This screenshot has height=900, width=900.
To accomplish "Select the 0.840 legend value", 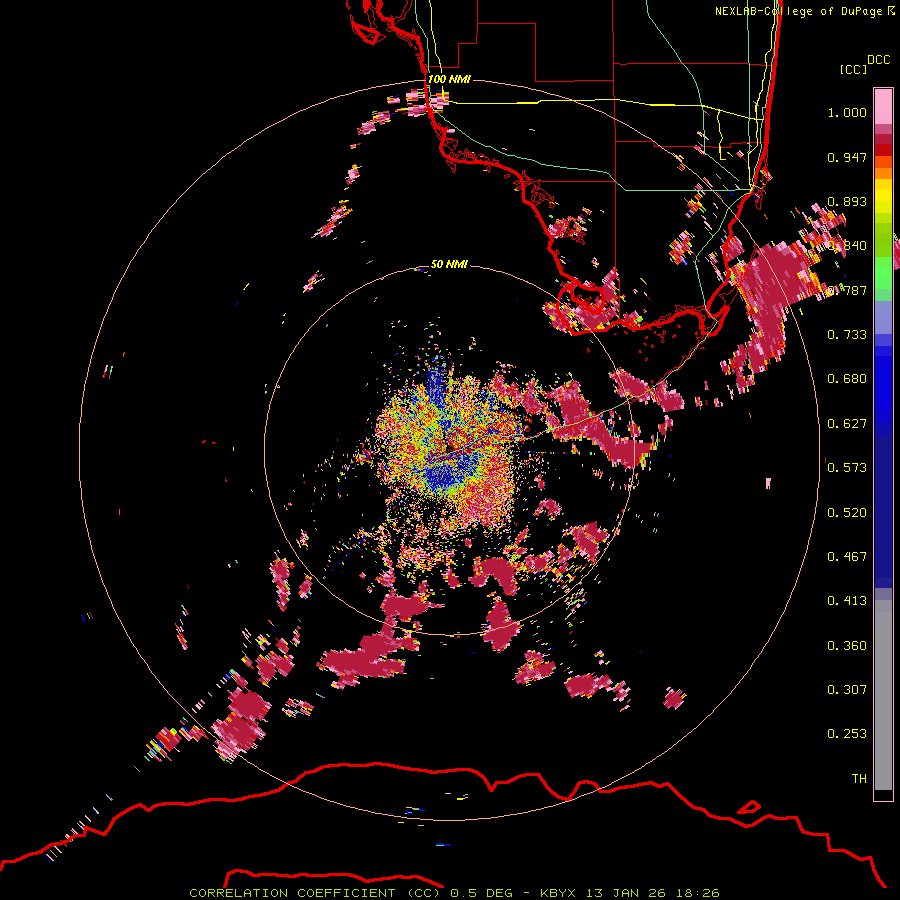I will tap(847, 246).
